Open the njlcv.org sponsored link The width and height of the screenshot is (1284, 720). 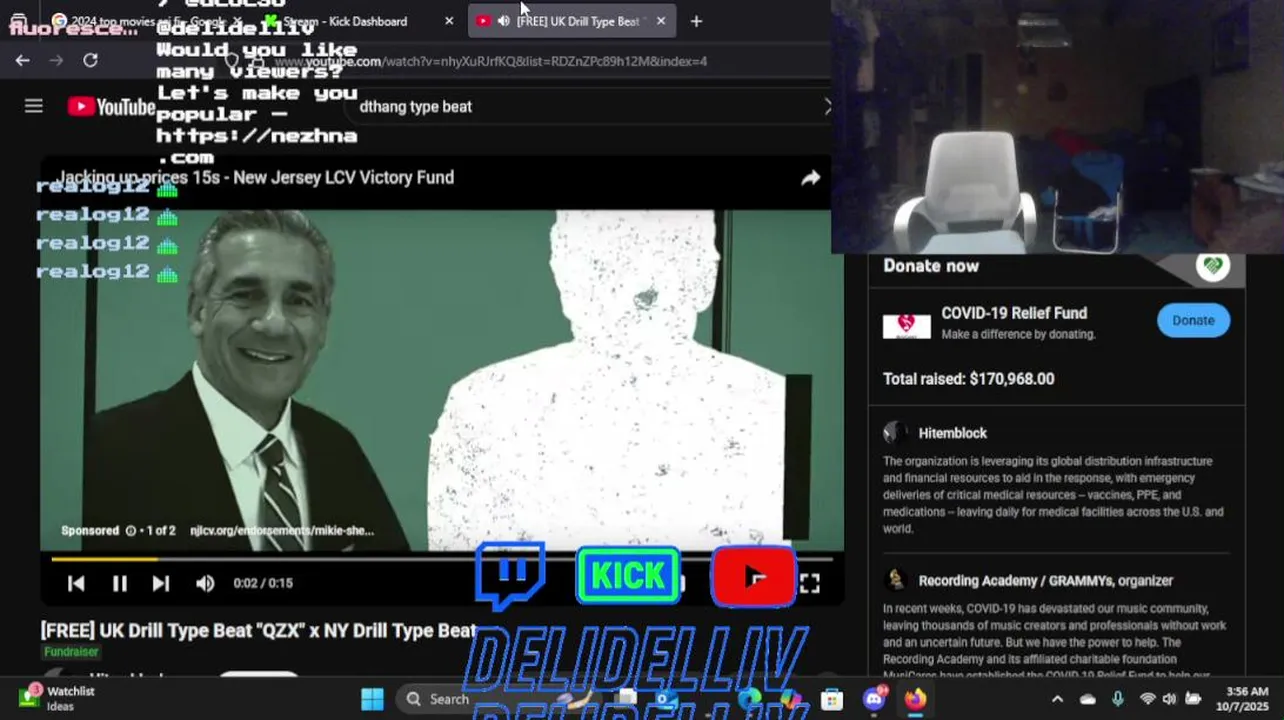point(282,531)
